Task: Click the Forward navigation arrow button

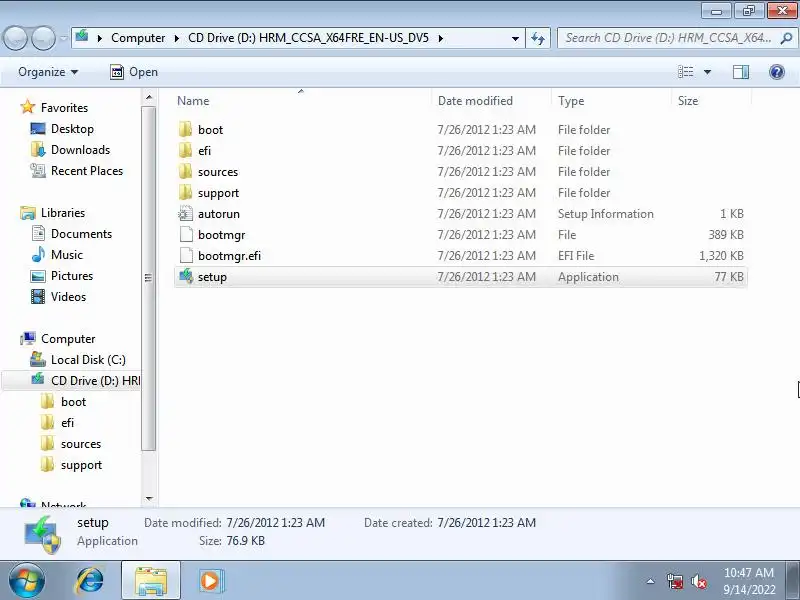Action: (43, 38)
